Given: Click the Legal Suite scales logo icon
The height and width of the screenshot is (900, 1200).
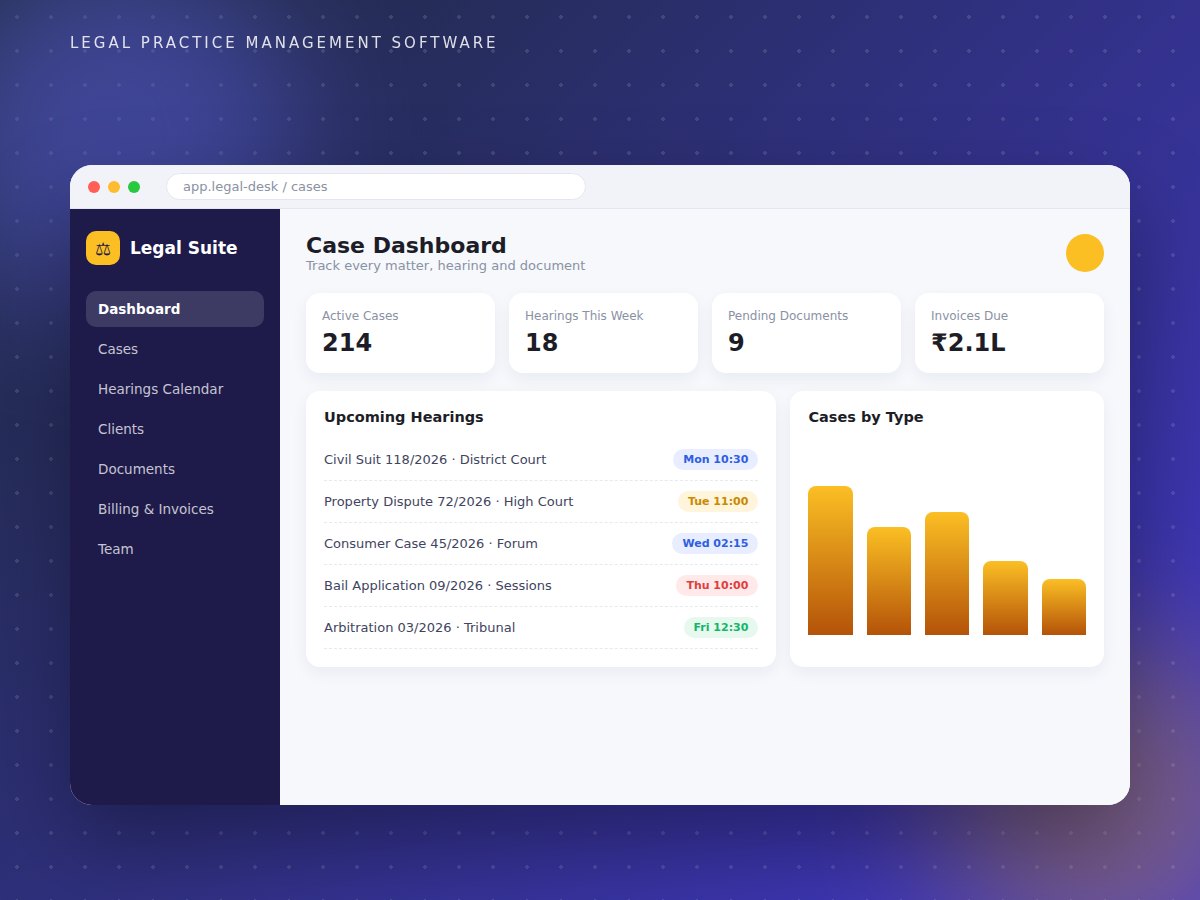Looking at the screenshot, I should [103, 248].
